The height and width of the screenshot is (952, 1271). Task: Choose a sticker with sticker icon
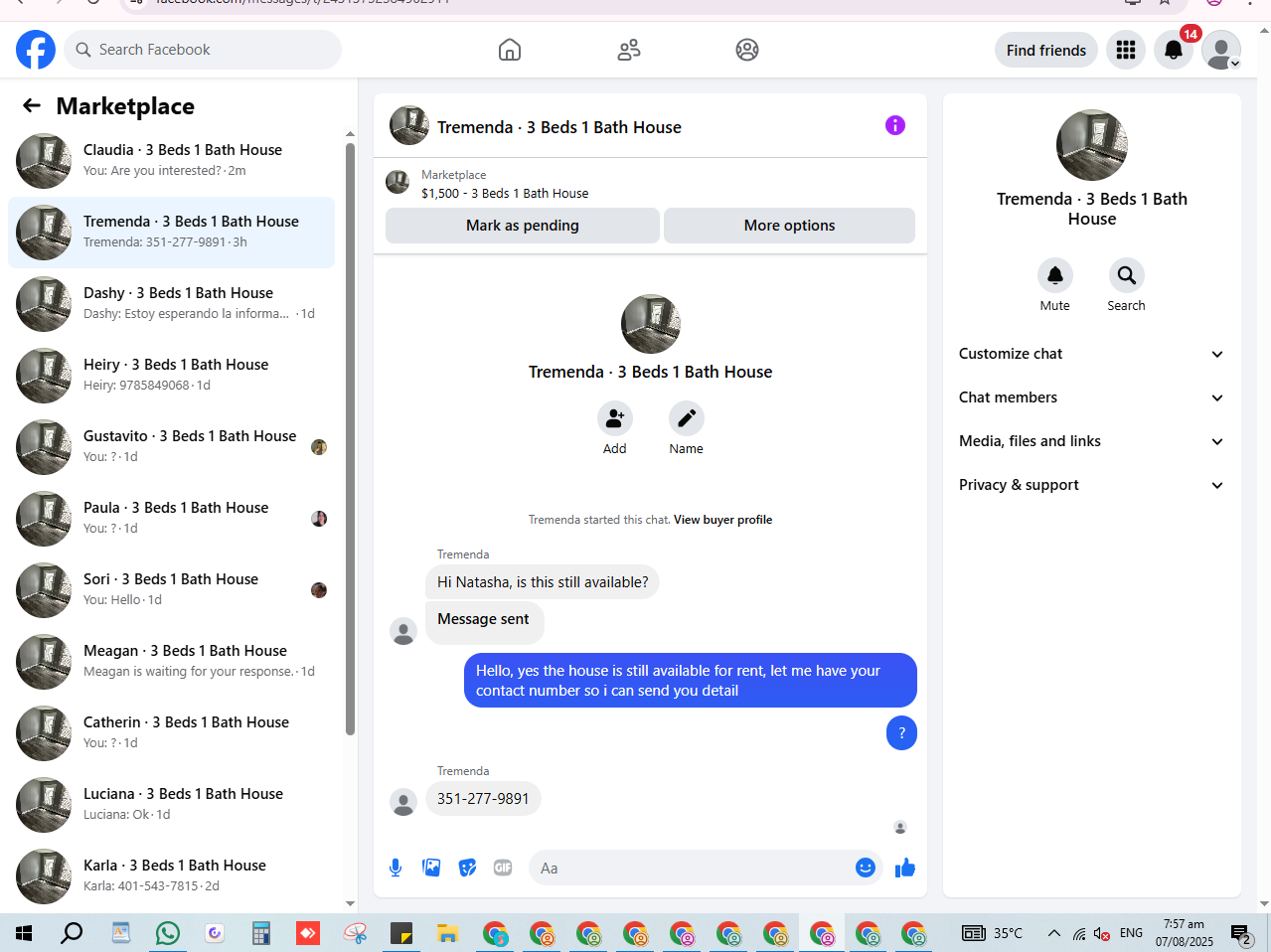[467, 868]
